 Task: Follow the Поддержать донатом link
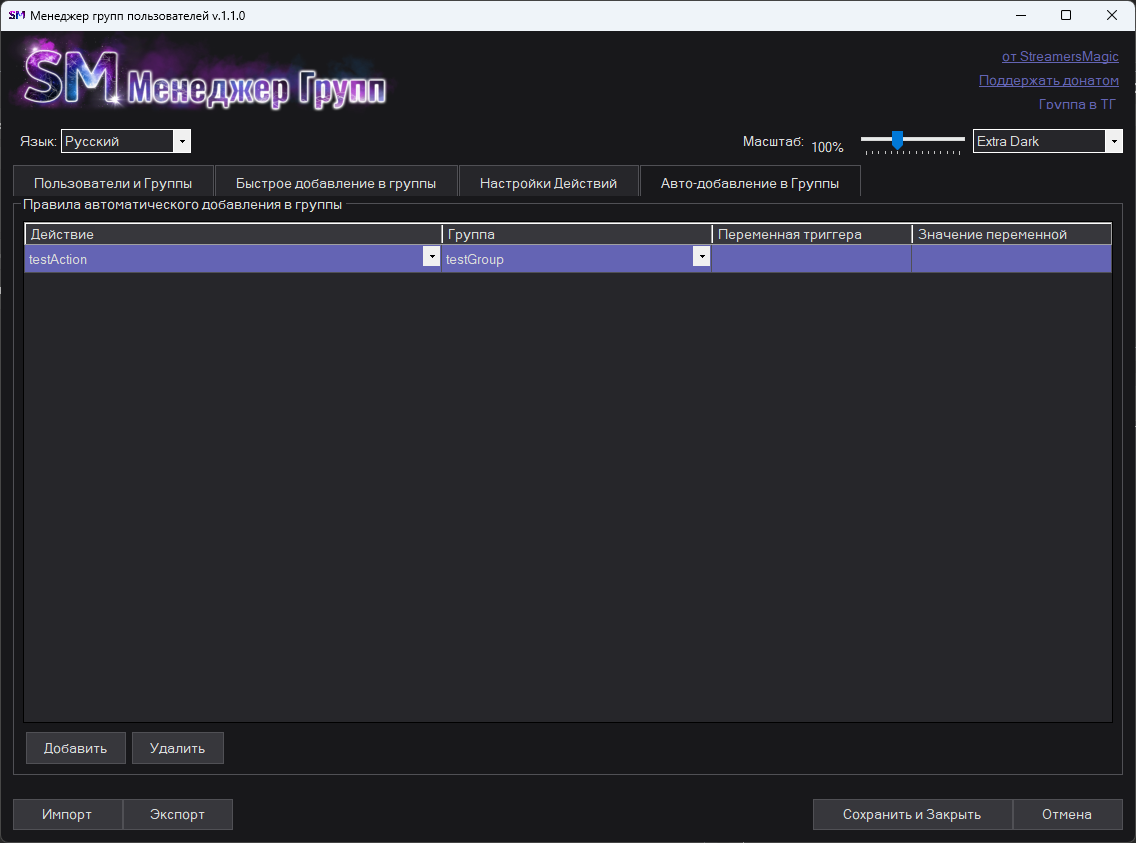[x=1048, y=81]
